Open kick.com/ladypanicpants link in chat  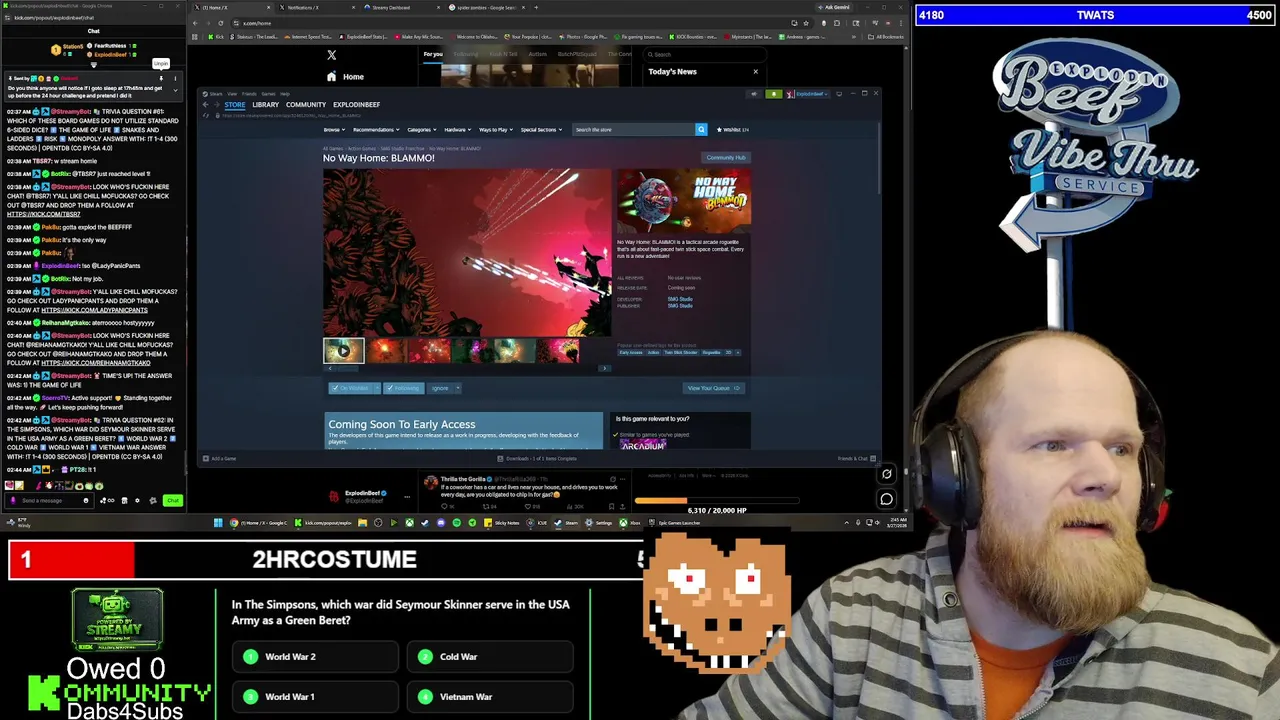click(94, 310)
